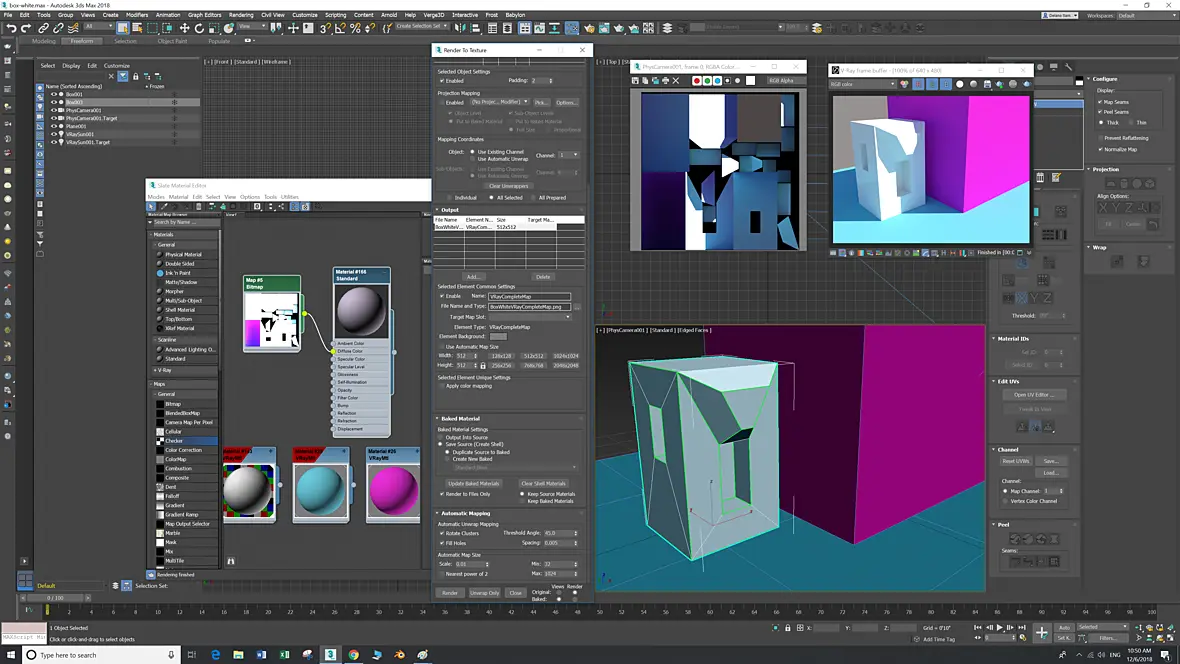Open Google Chrome from the Windows taskbar
The height and width of the screenshot is (664, 1180).
(354, 655)
